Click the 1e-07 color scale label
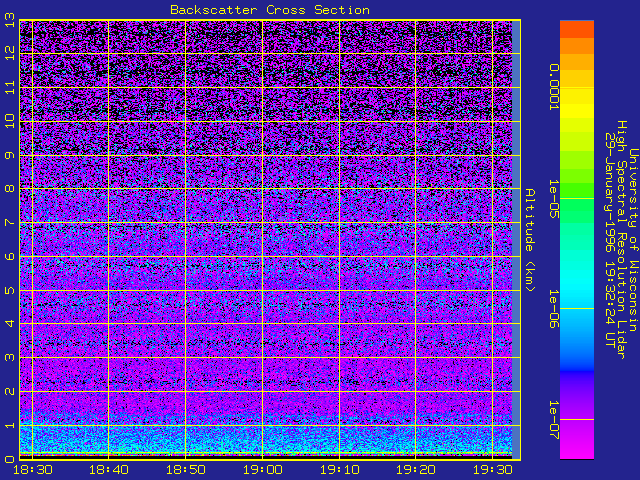The height and width of the screenshot is (480, 640). point(553,420)
